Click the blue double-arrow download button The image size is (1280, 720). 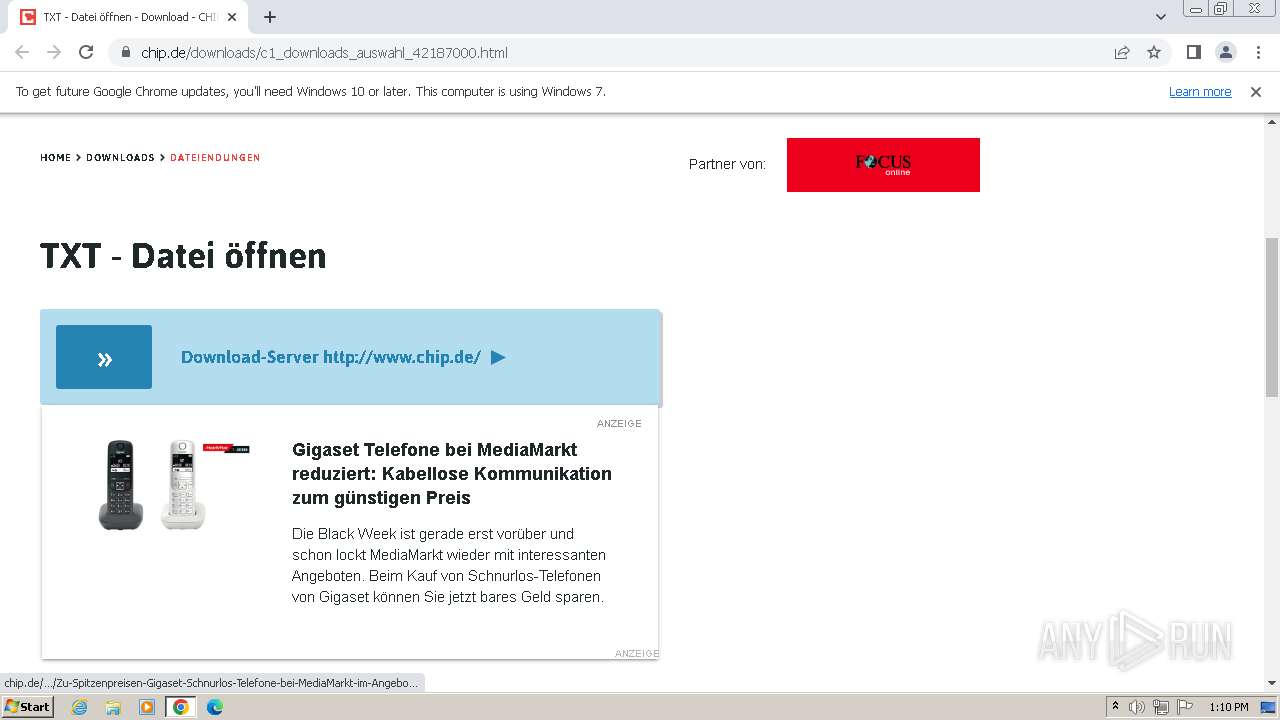pos(104,357)
